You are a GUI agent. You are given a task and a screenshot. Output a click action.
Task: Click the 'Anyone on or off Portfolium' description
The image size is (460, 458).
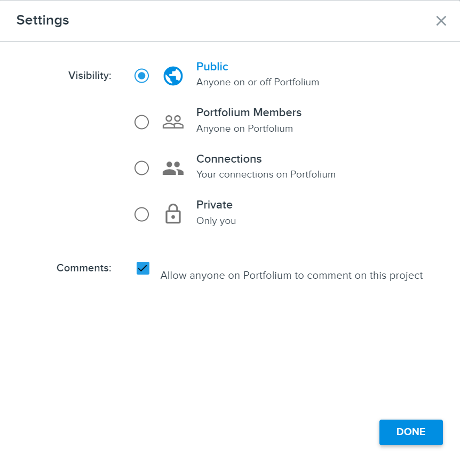(x=258, y=82)
